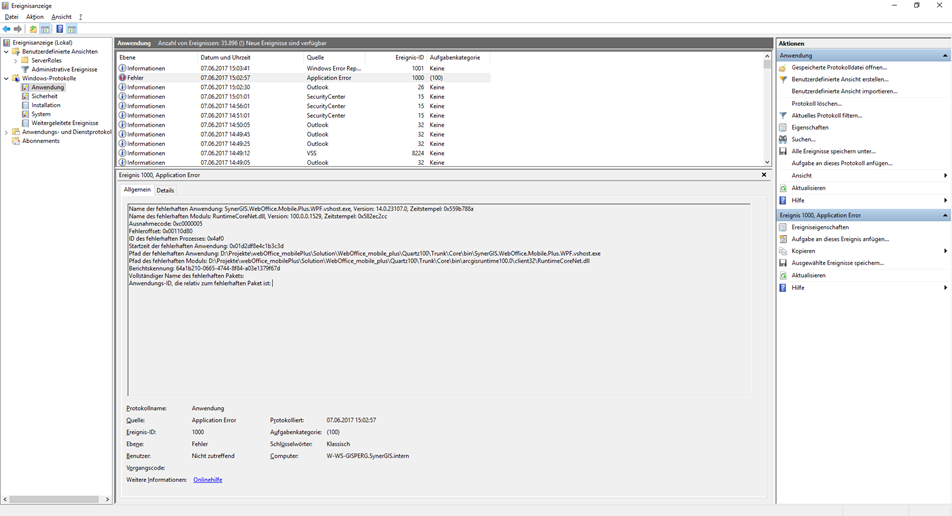Select the Anwendung log in tree
Image resolution: width=952 pixels, height=516 pixels.
coord(47,87)
